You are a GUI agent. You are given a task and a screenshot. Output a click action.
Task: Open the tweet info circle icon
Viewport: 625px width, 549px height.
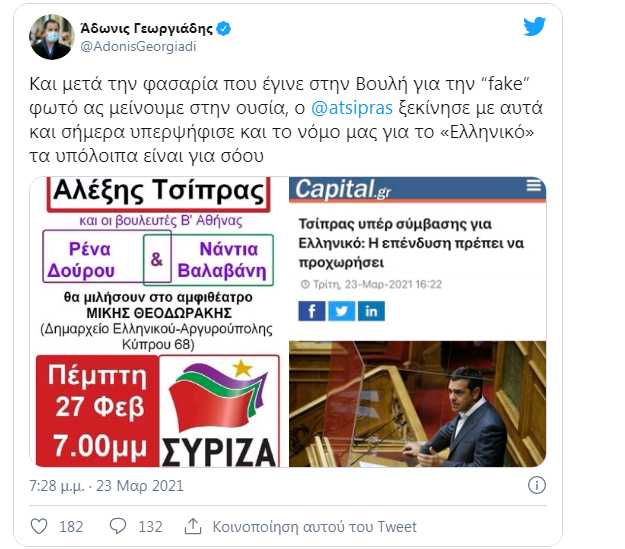(x=537, y=485)
